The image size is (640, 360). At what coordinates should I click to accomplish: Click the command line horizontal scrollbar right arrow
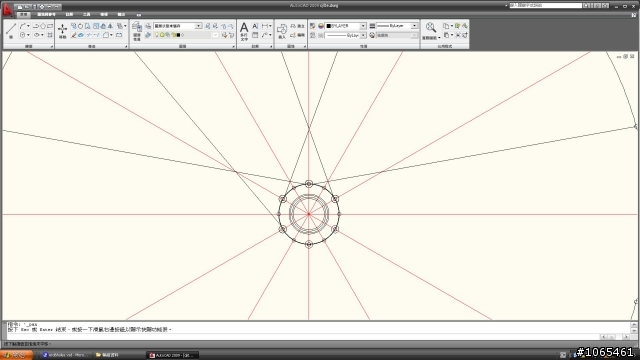626,337
